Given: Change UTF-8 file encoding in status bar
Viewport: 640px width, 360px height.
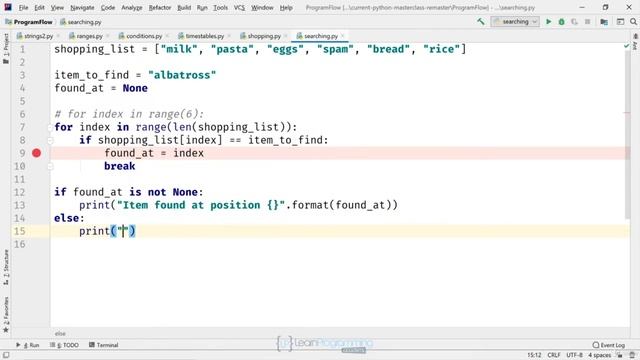Looking at the screenshot, I should click(x=574, y=355).
